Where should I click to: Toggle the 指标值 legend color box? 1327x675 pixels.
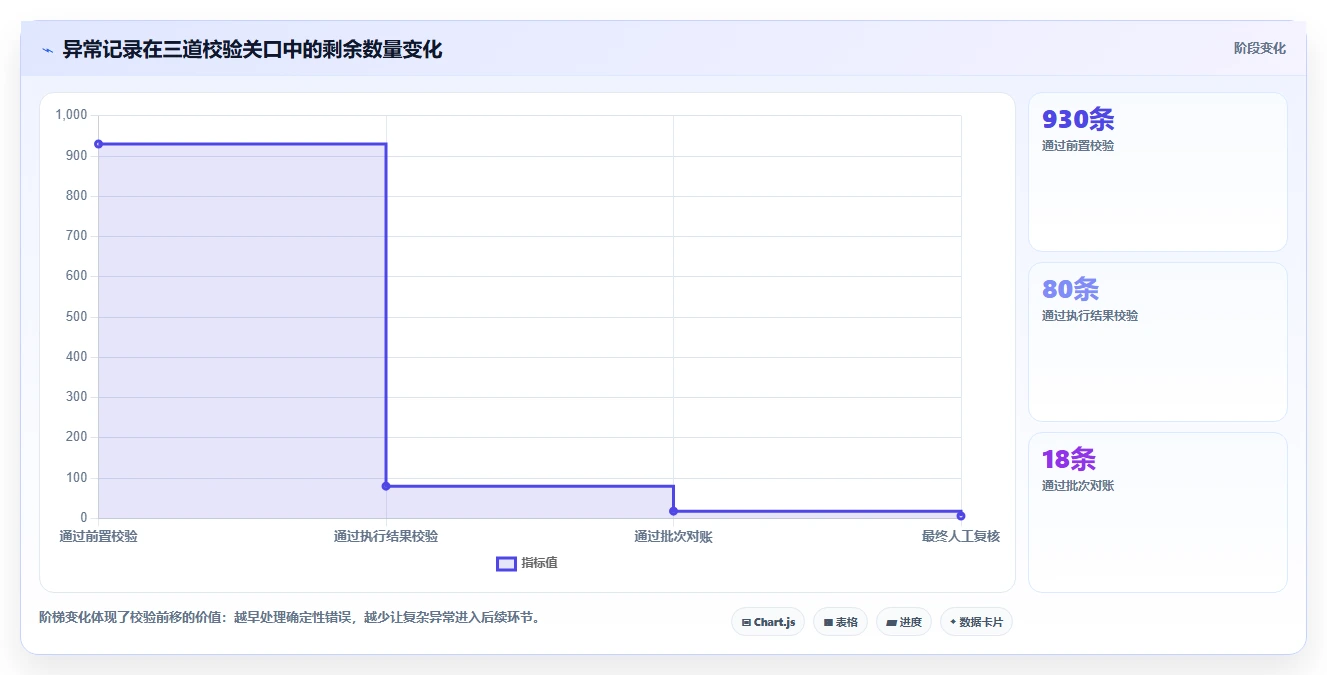pos(507,563)
